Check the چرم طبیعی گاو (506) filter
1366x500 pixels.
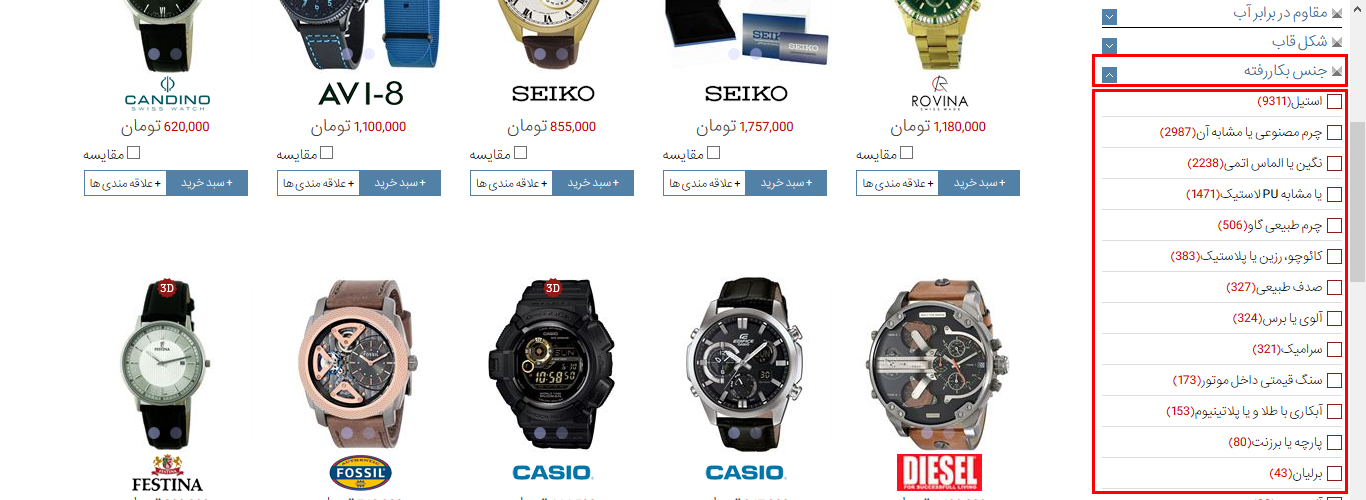[x=1334, y=226]
